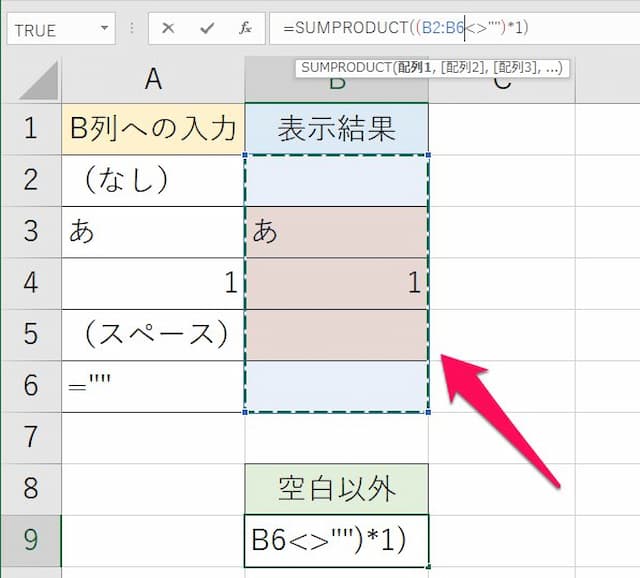The image size is (640, 578).
Task: Click the formula bar options dots
Action: point(132,28)
